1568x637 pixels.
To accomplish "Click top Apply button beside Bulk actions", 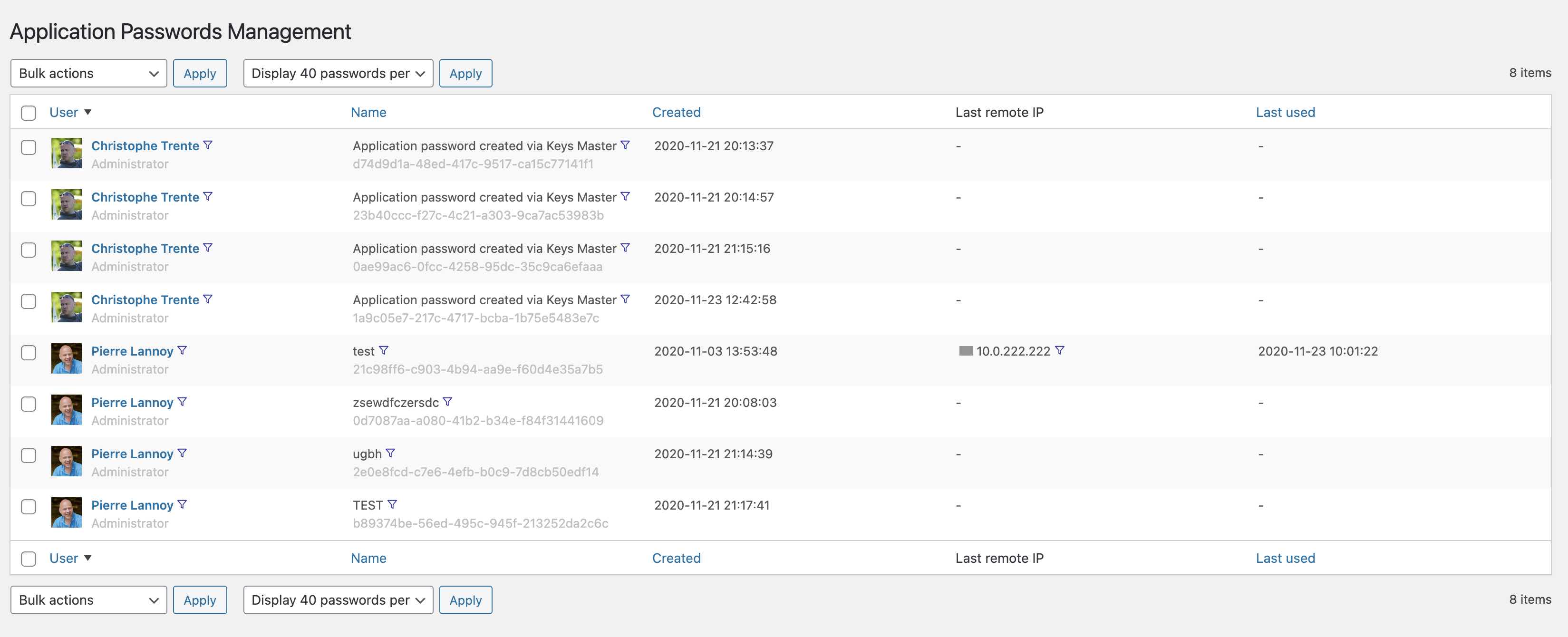I will click(200, 73).
